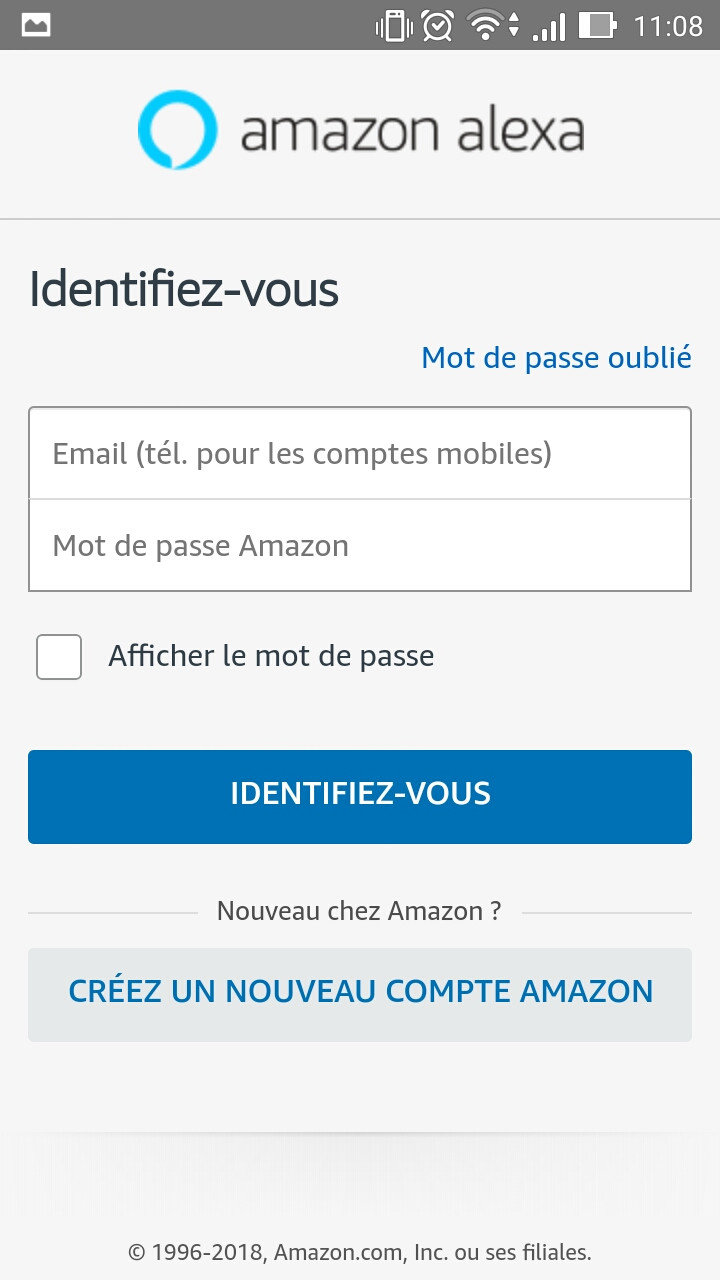Image resolution: width=720 pixels, height=1280 pixels.
Task: Tap the Amazon copyright footer text
Action: pos(360,1251)
